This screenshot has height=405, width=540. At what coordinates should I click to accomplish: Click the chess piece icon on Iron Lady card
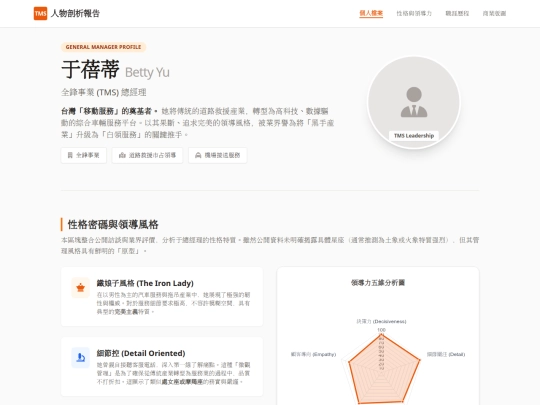(x=81, y=288)
